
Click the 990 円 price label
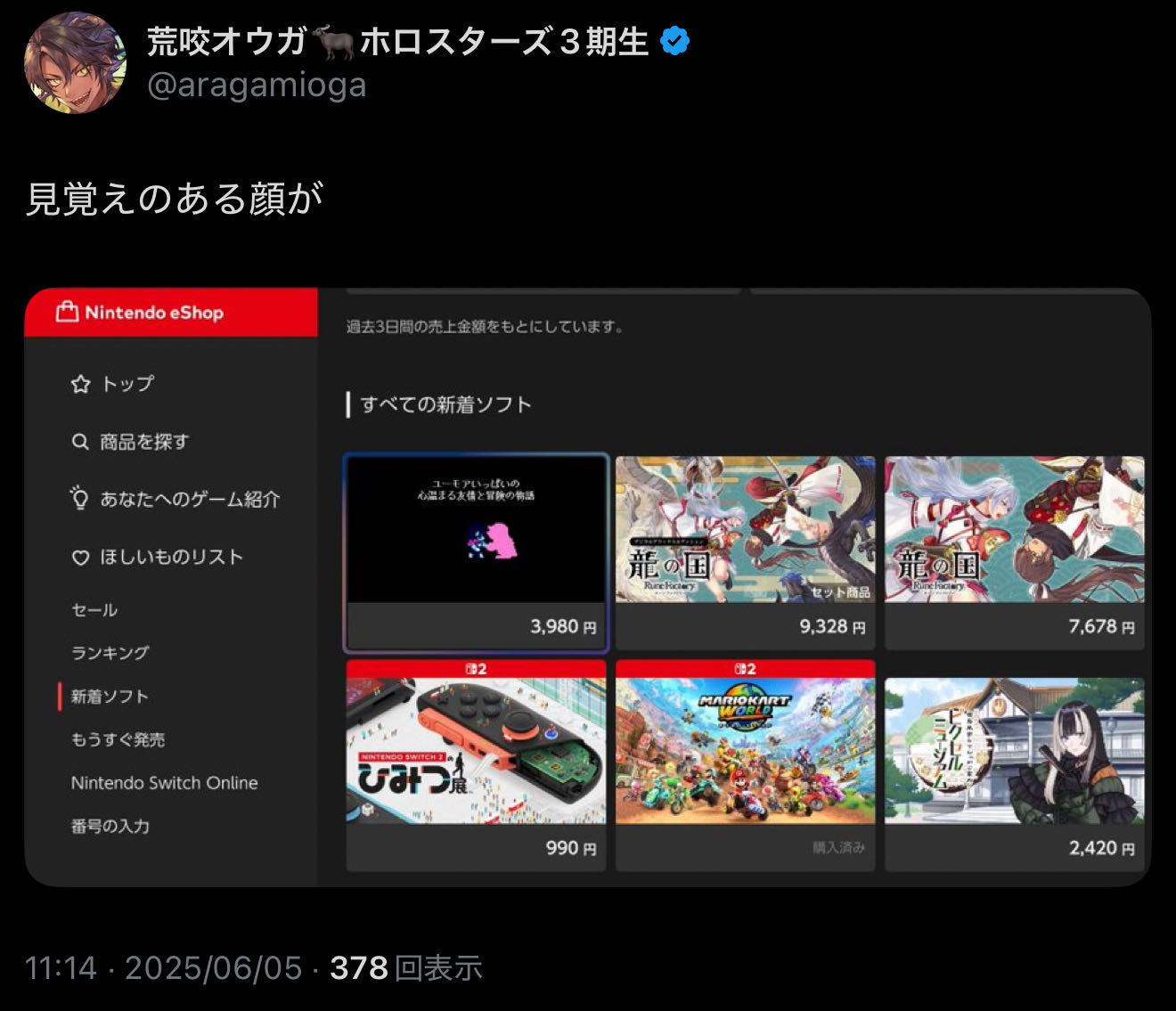pyautogui.click(x=571, y=848)
